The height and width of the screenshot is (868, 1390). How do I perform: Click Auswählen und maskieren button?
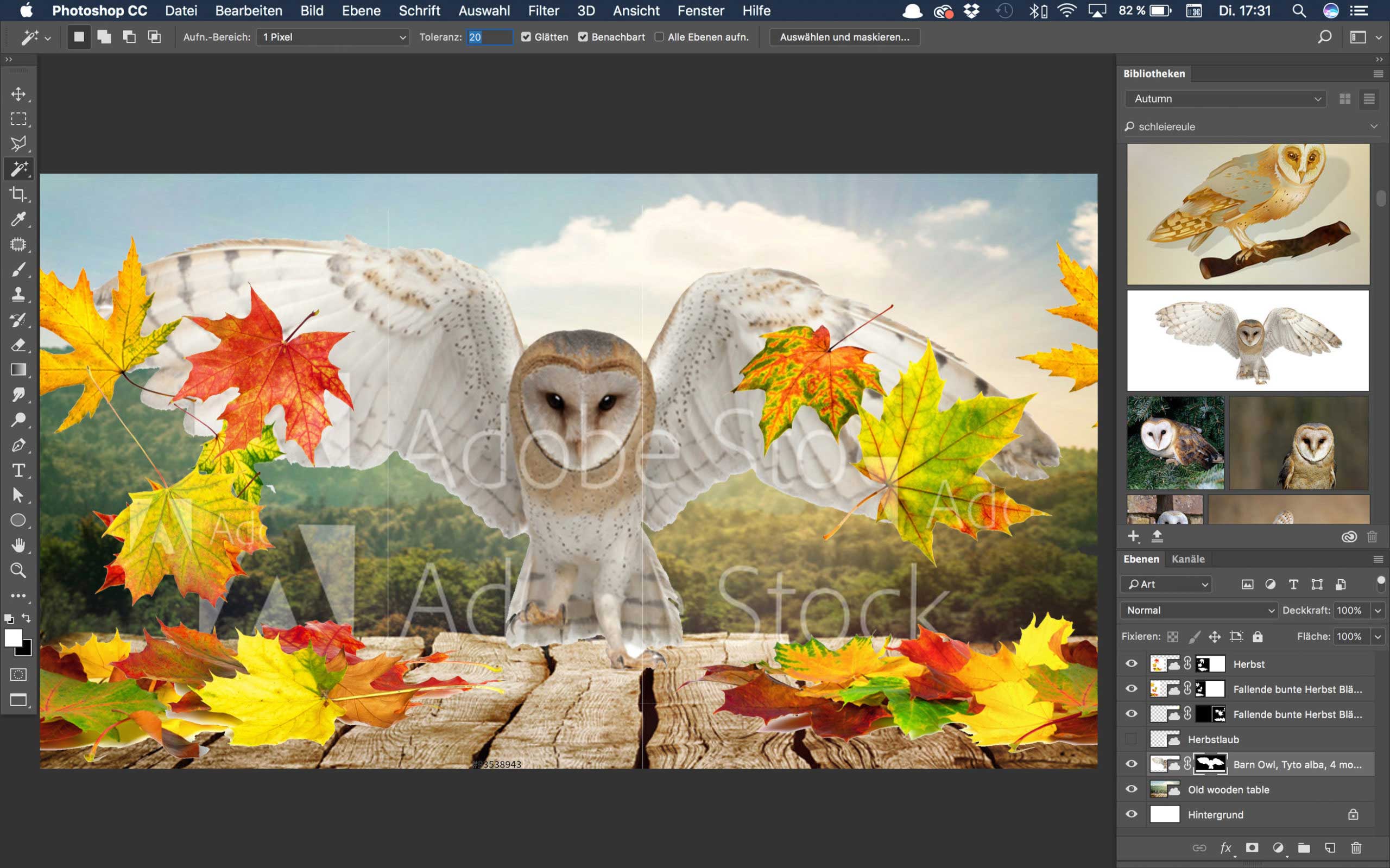click(844, 37)
